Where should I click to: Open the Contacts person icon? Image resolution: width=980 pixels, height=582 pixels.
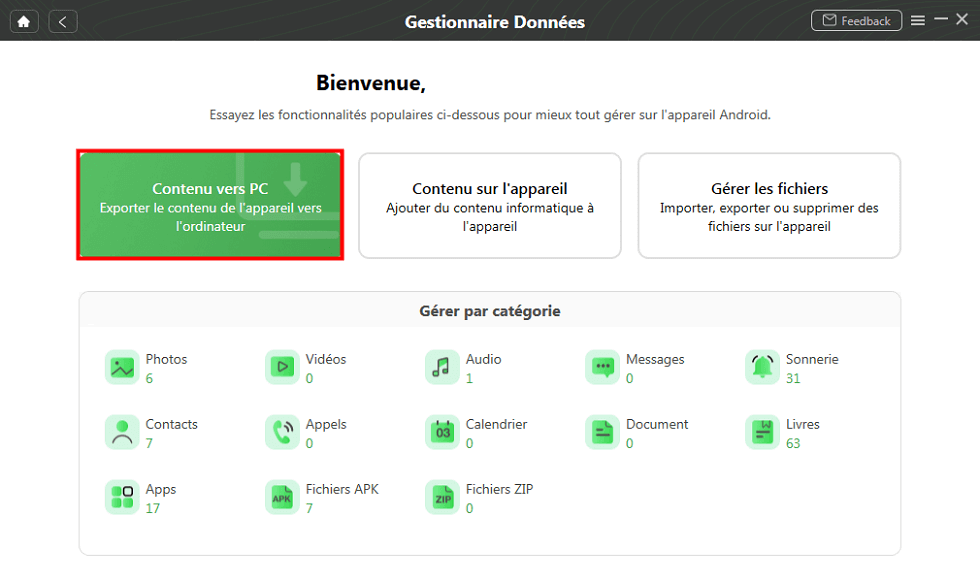coord(122,432)
